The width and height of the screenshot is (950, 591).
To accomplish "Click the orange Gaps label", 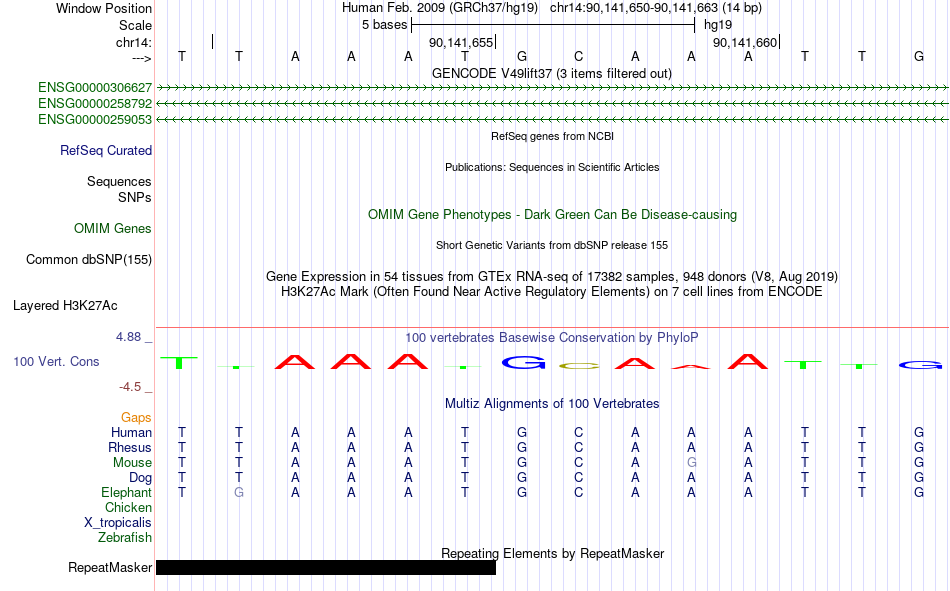I will tap(136, 417).
